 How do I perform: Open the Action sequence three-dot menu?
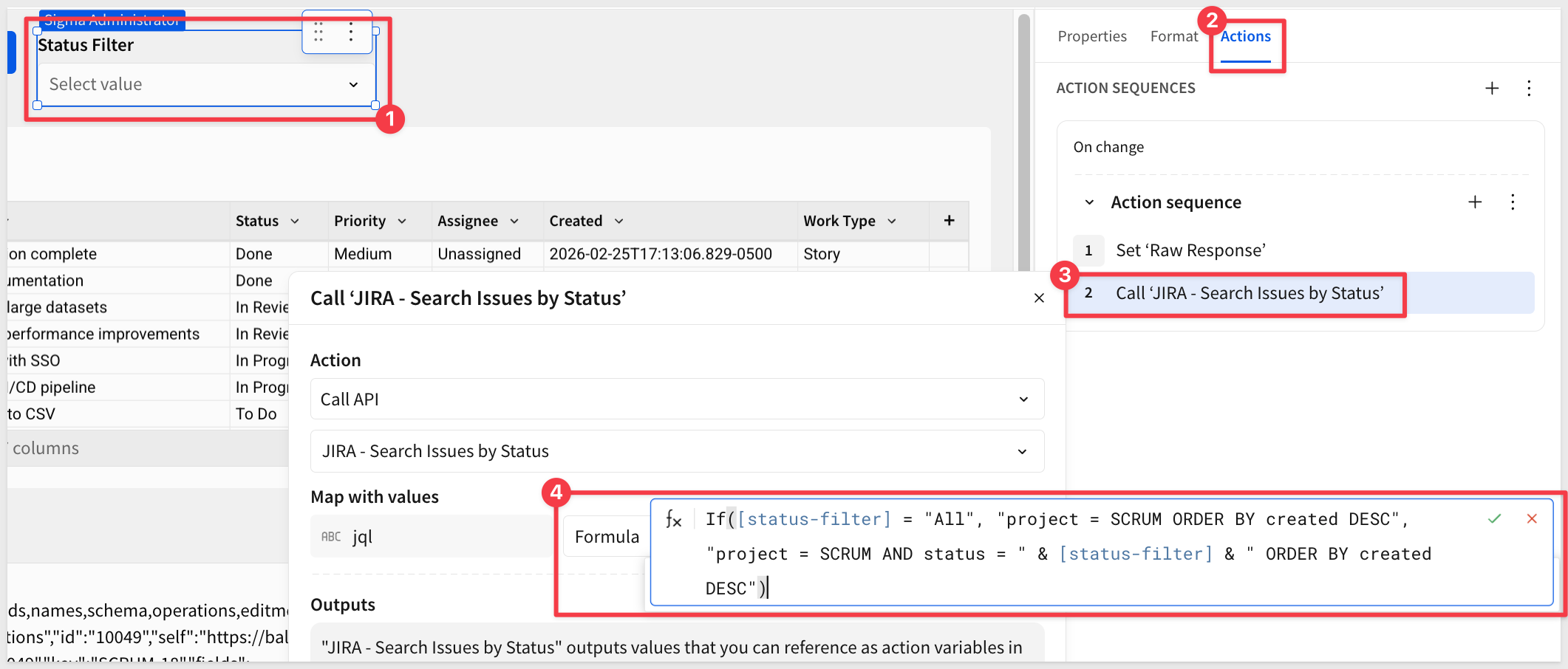(1513, 202)
